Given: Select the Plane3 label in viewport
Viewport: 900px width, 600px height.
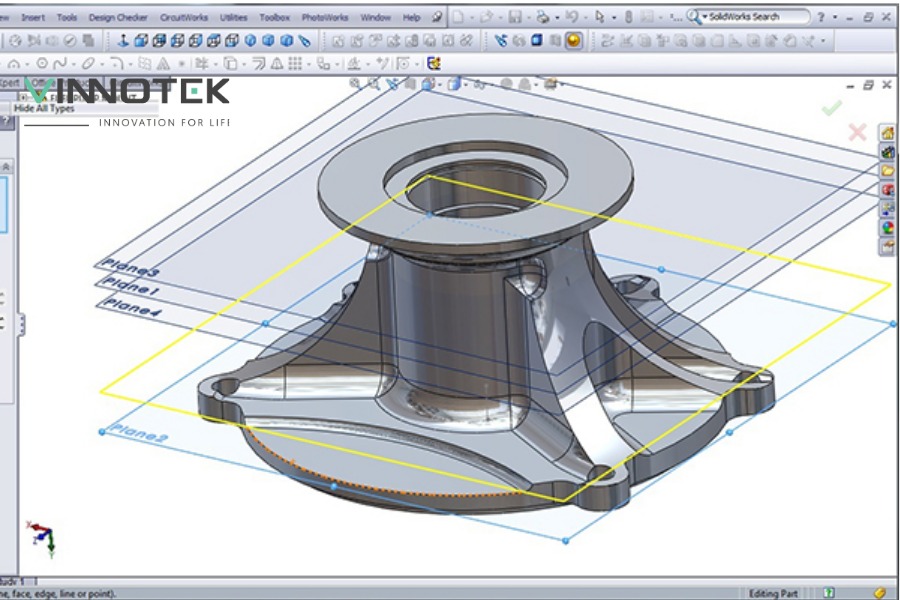Looking at the screenshot, I should click(130, 268).
